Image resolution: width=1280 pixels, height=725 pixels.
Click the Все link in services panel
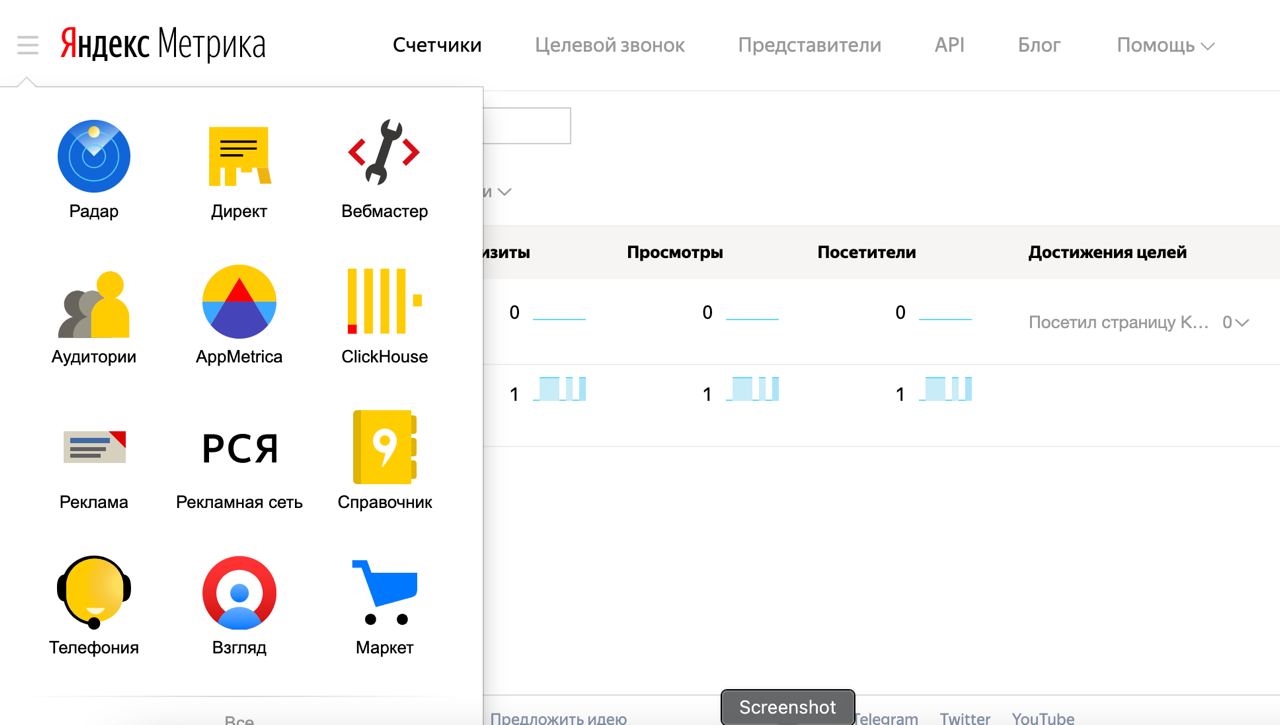239,719
